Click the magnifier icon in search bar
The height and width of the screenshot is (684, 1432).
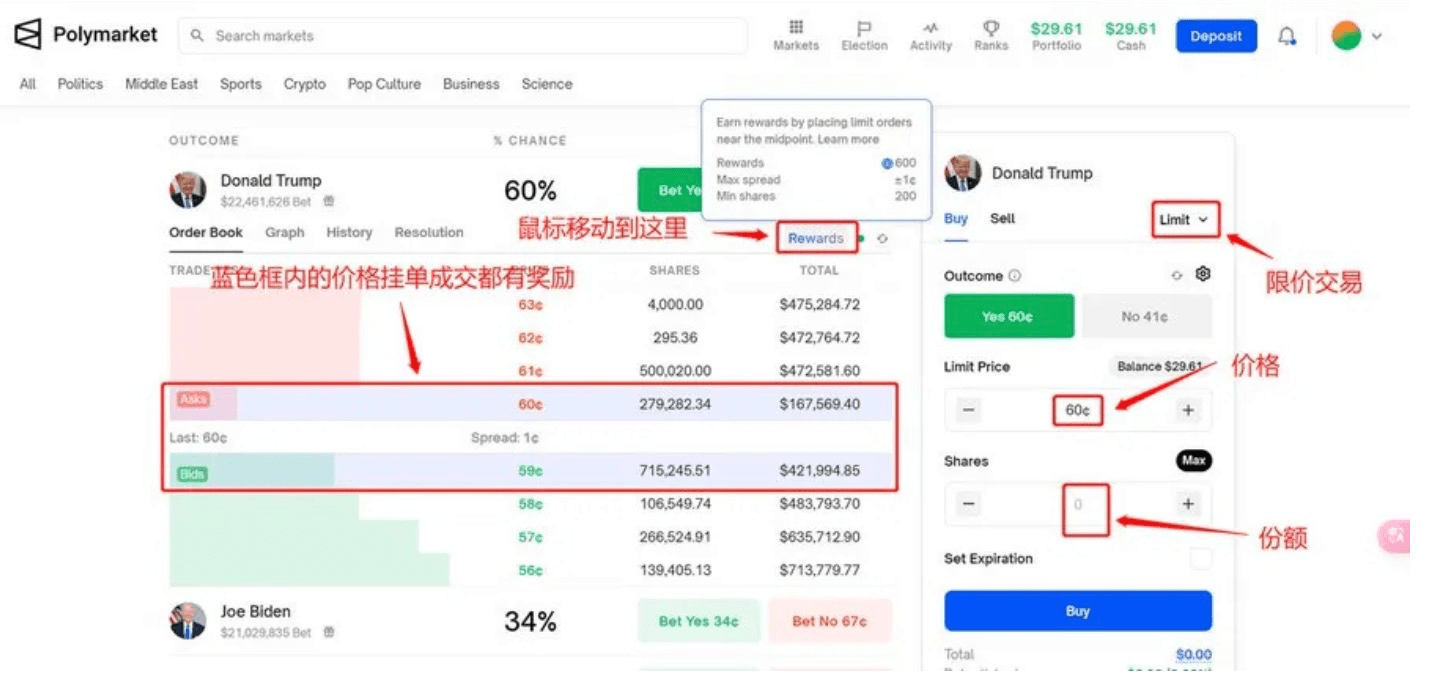(197, 36)
